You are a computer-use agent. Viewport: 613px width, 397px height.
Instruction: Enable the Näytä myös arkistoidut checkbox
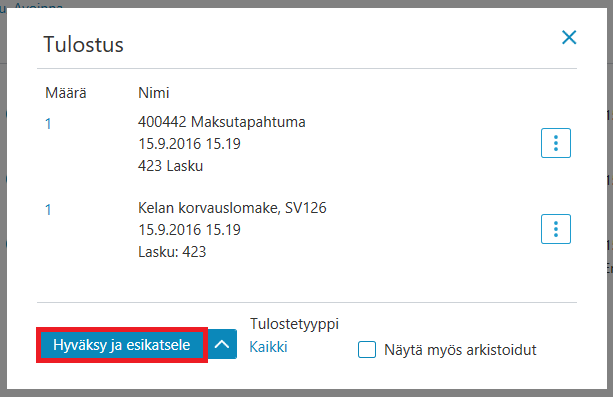(x=367, y=349)
